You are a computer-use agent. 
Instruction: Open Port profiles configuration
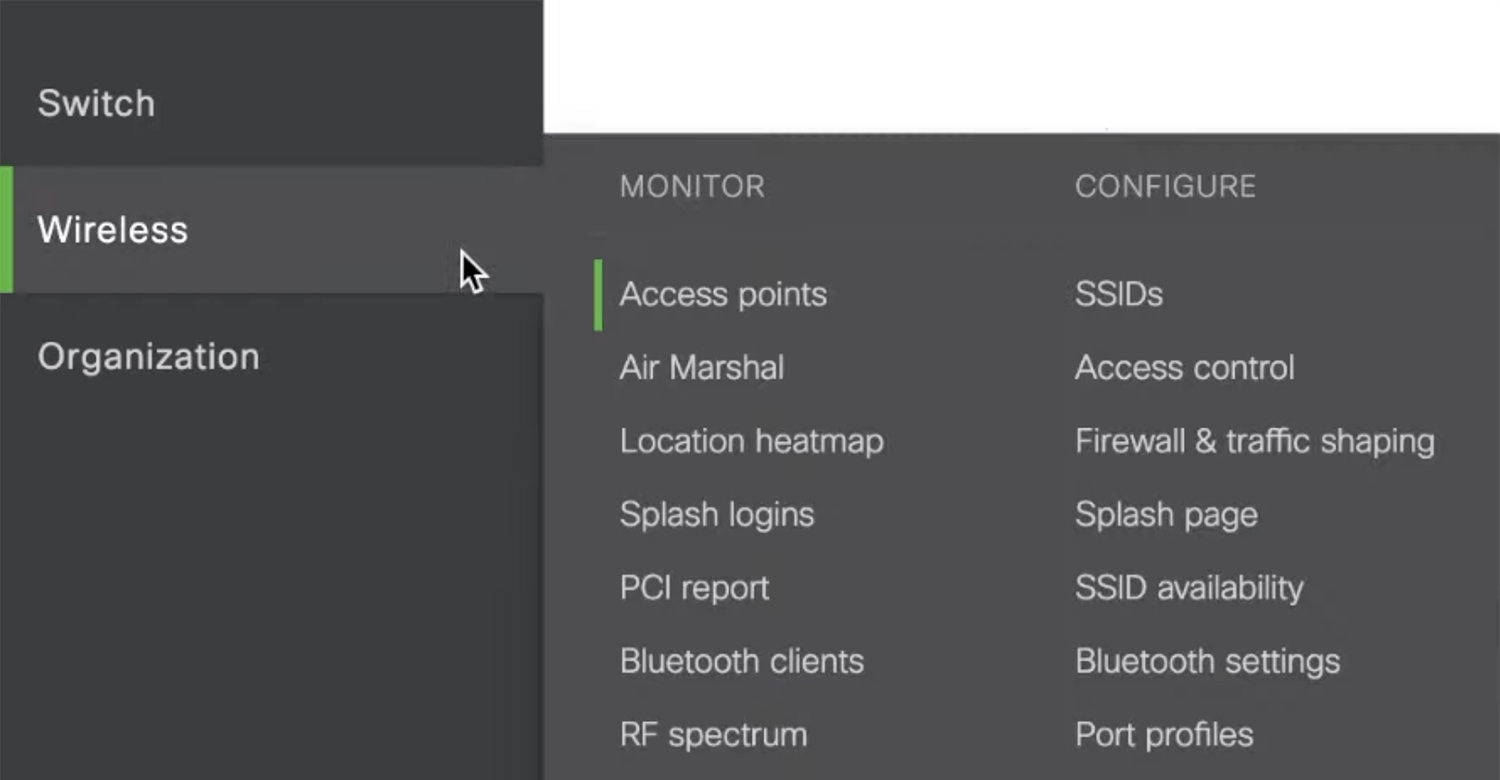[x=1163, y=733]
